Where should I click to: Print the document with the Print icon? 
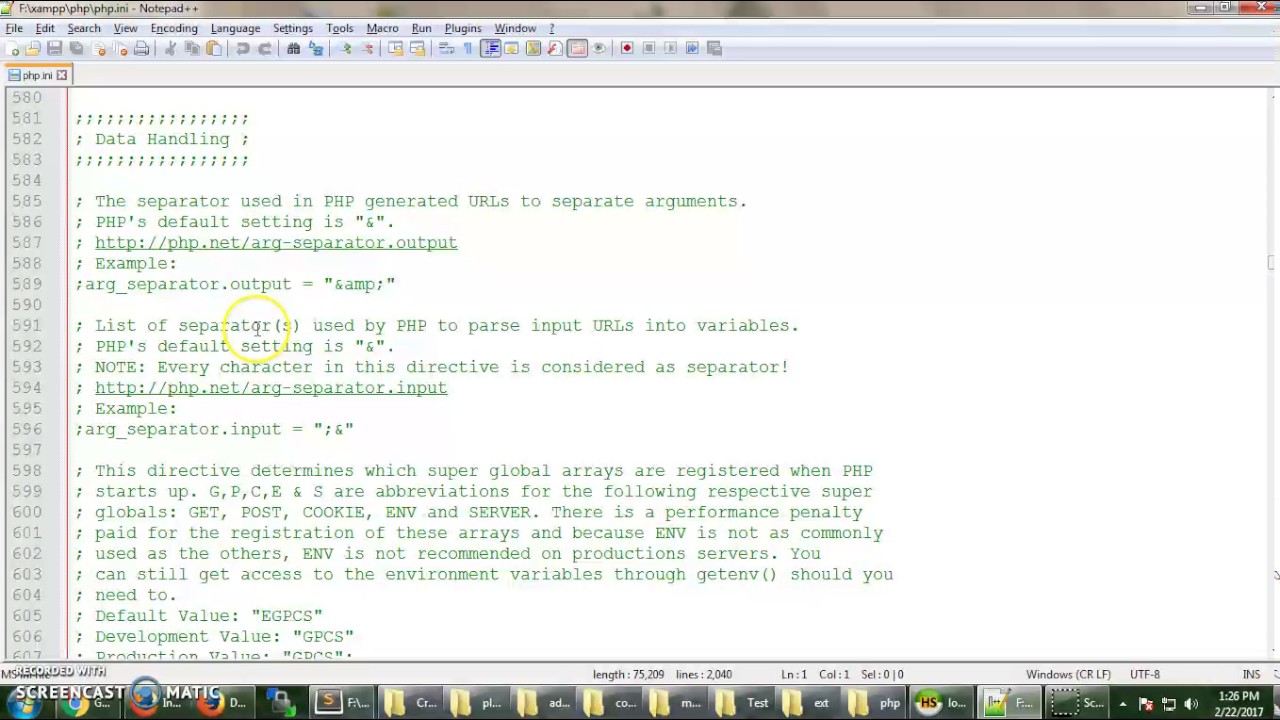click(x=141, y=48)
